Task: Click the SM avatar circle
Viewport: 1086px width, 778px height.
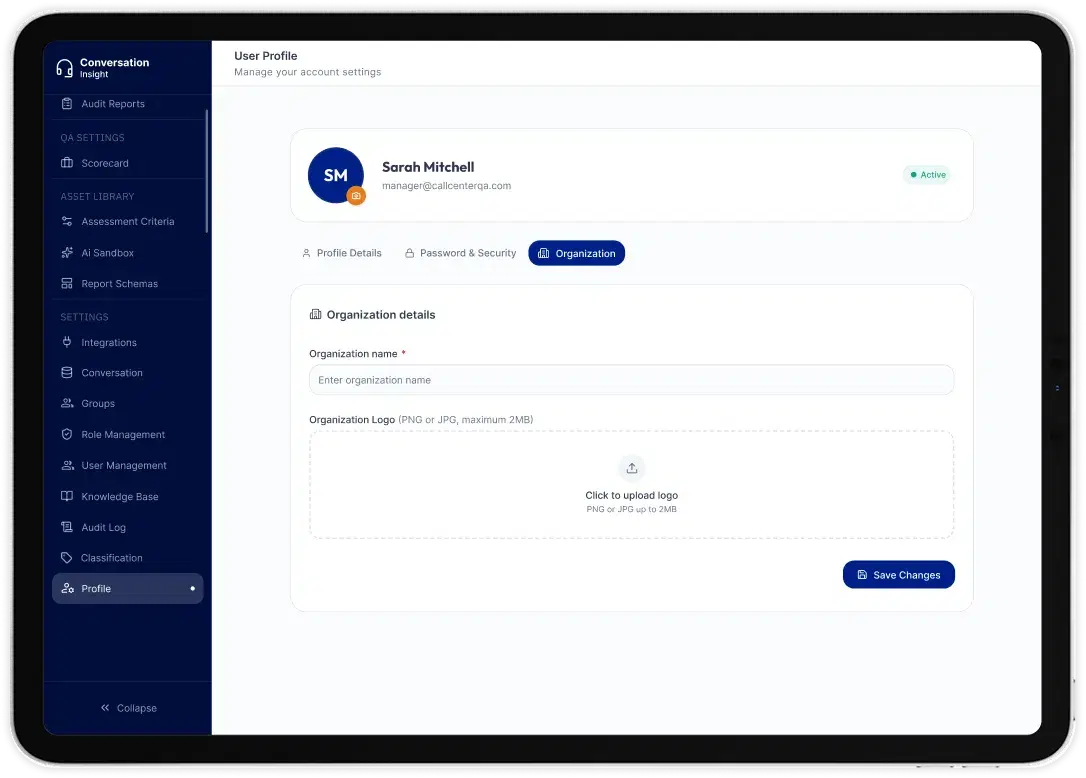Action: 335,175
